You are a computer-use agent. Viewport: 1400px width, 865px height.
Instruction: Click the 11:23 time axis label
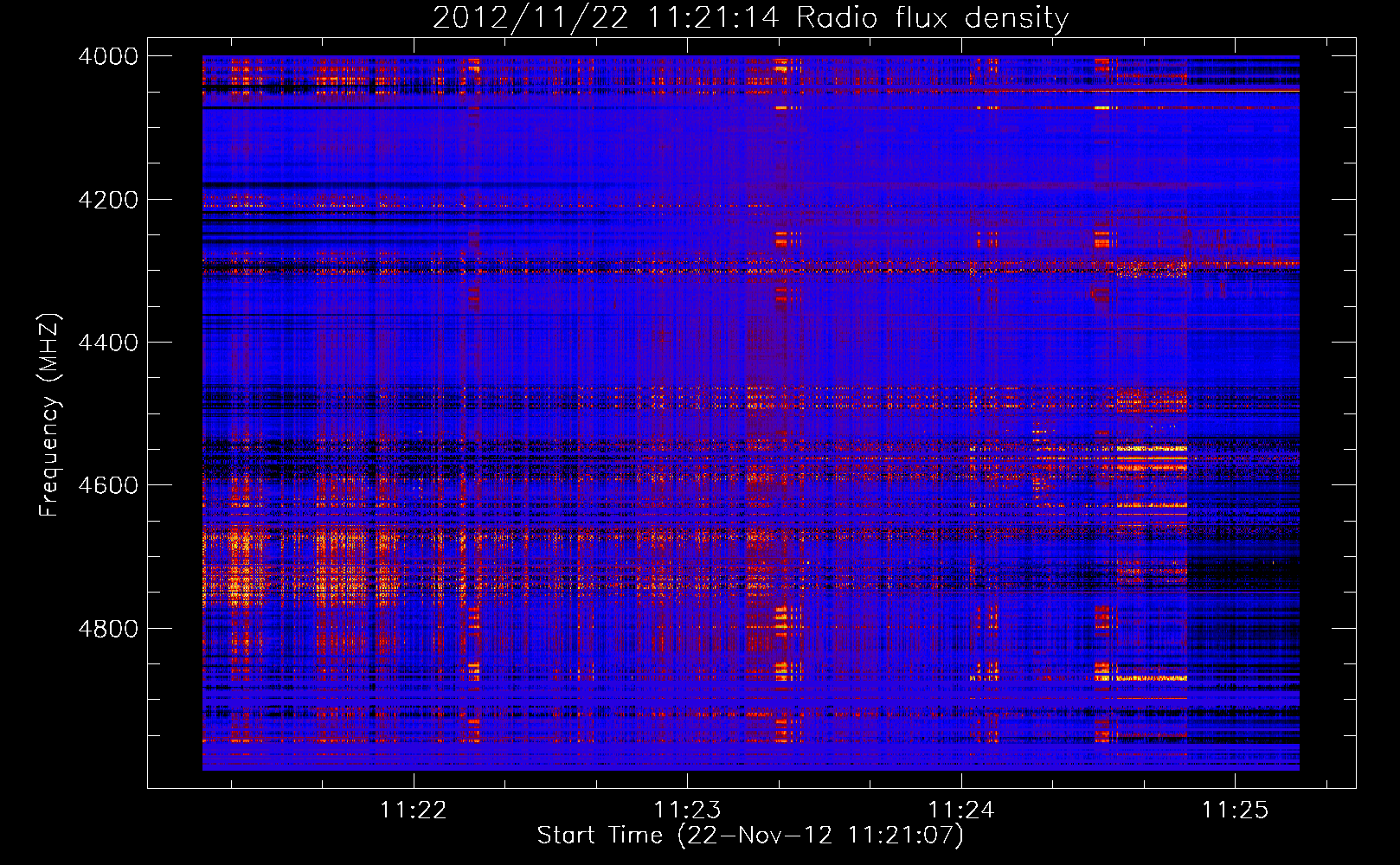coord(687,810)
